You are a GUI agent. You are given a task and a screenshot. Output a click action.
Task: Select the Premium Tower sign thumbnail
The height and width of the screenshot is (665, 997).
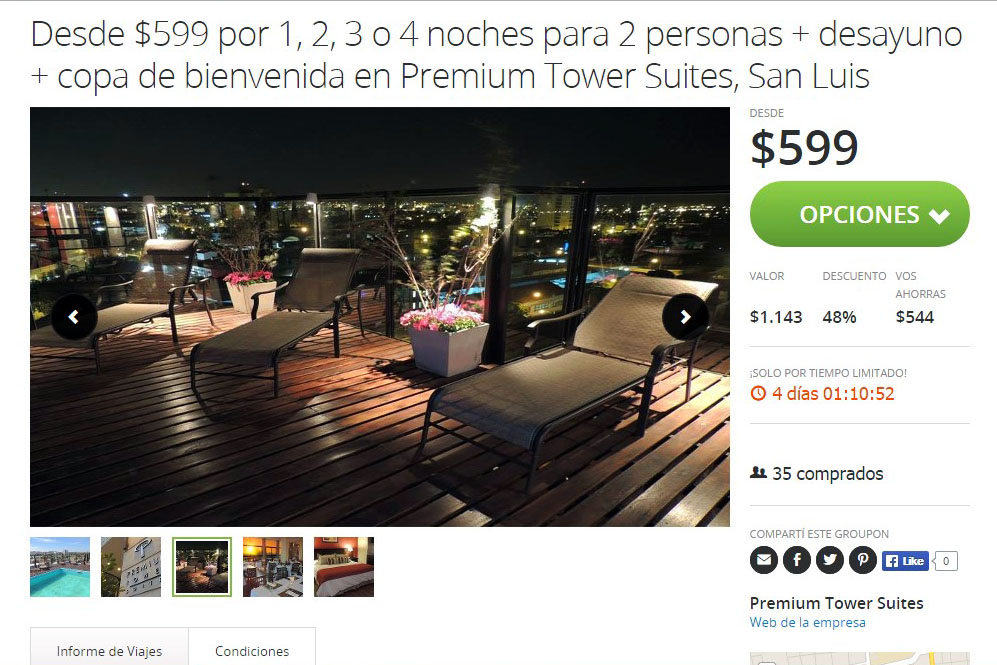tap(131, 567)
